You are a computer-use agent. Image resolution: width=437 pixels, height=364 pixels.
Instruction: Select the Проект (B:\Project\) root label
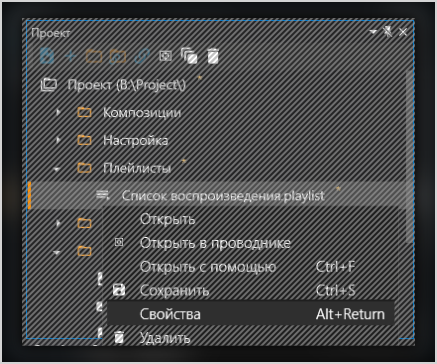(127, 85)
